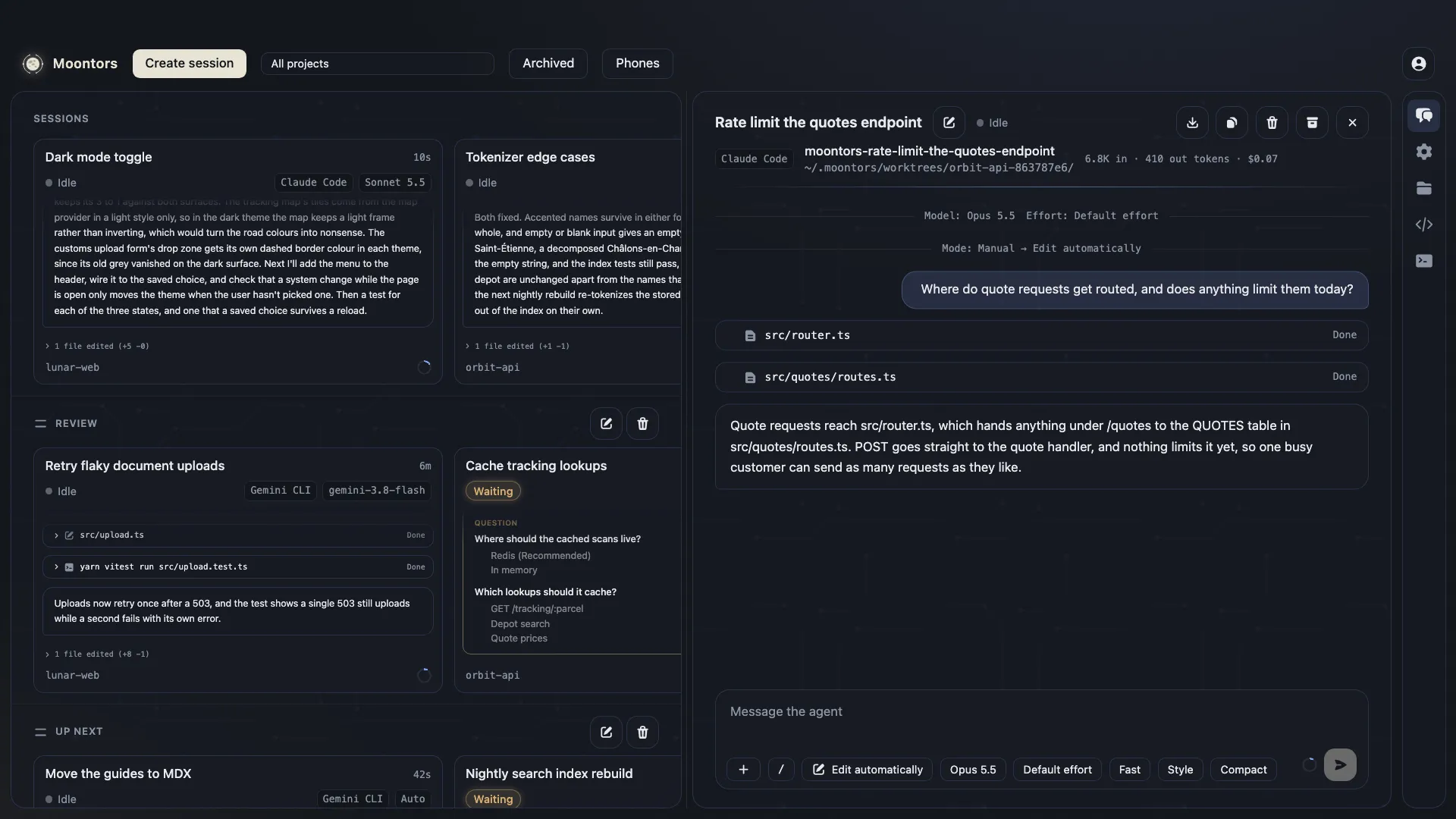Open the Phones tab

(637, 64)
